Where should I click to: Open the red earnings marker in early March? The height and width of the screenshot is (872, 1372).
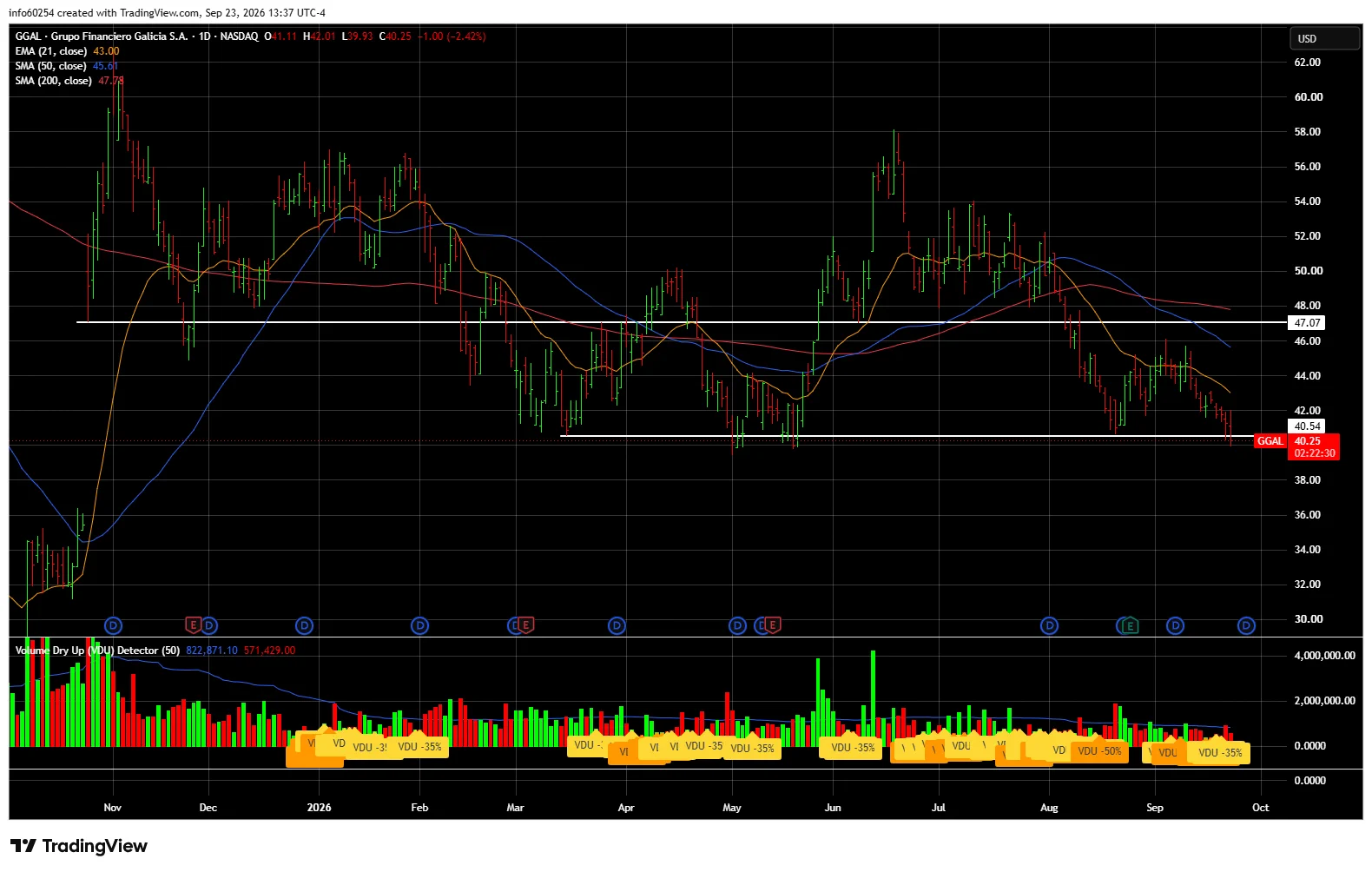click(525, 625)
